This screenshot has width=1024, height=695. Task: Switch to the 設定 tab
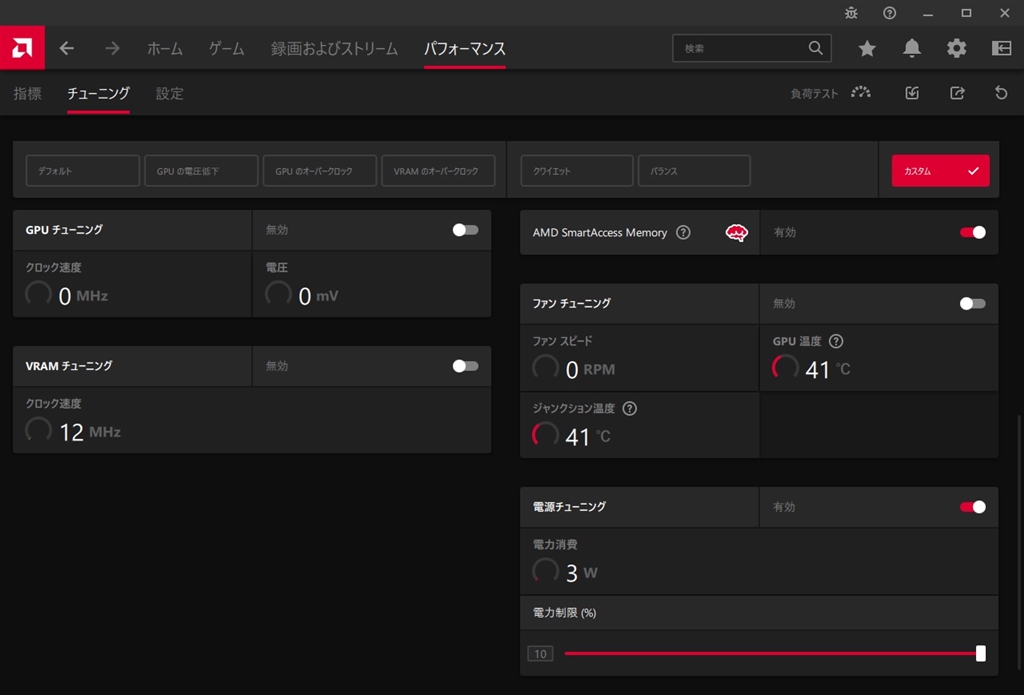click(169, 93)
